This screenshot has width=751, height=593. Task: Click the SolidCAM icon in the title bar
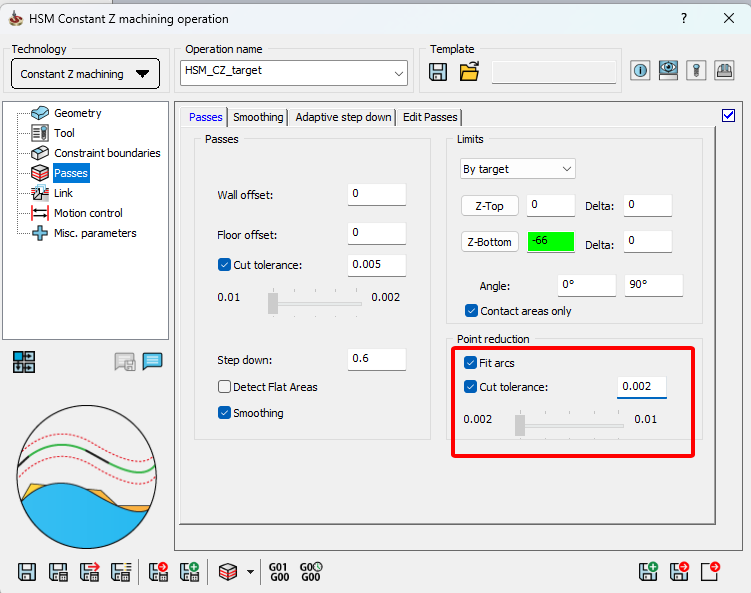pyautogui.click(x=16, y=18)
